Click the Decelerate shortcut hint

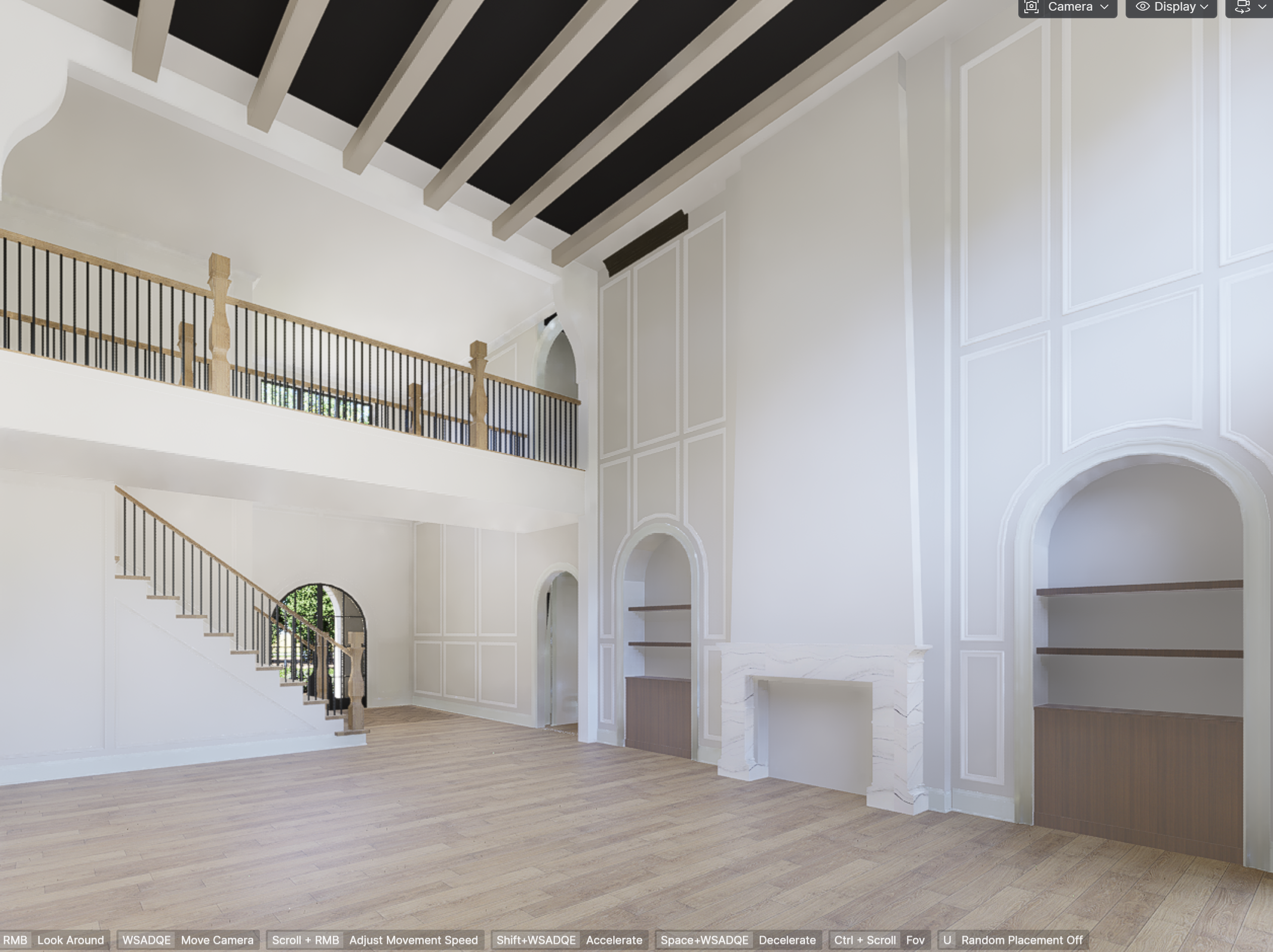[x=787, y=940]
